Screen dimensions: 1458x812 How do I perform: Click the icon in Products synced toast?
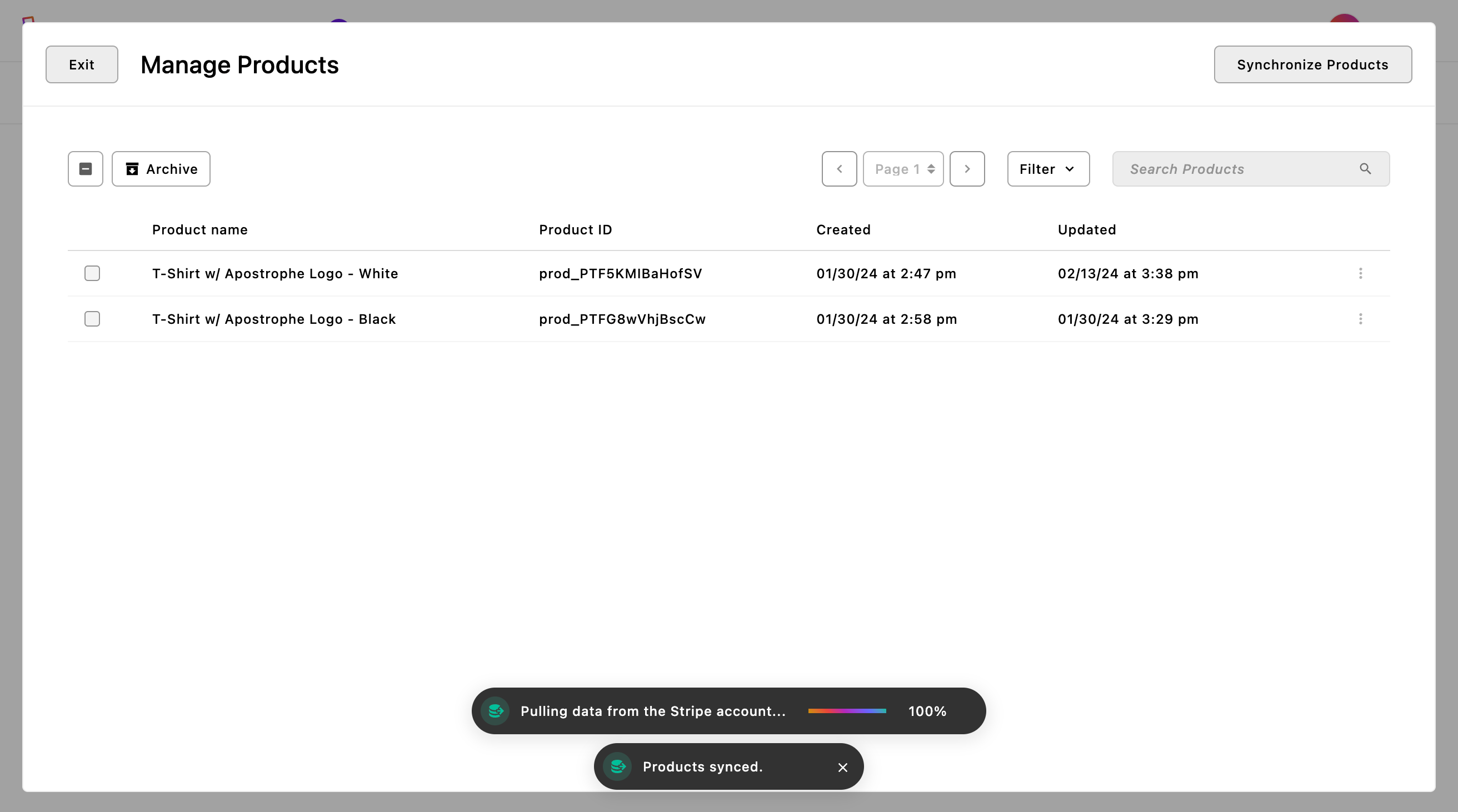(x=617, y=766)
